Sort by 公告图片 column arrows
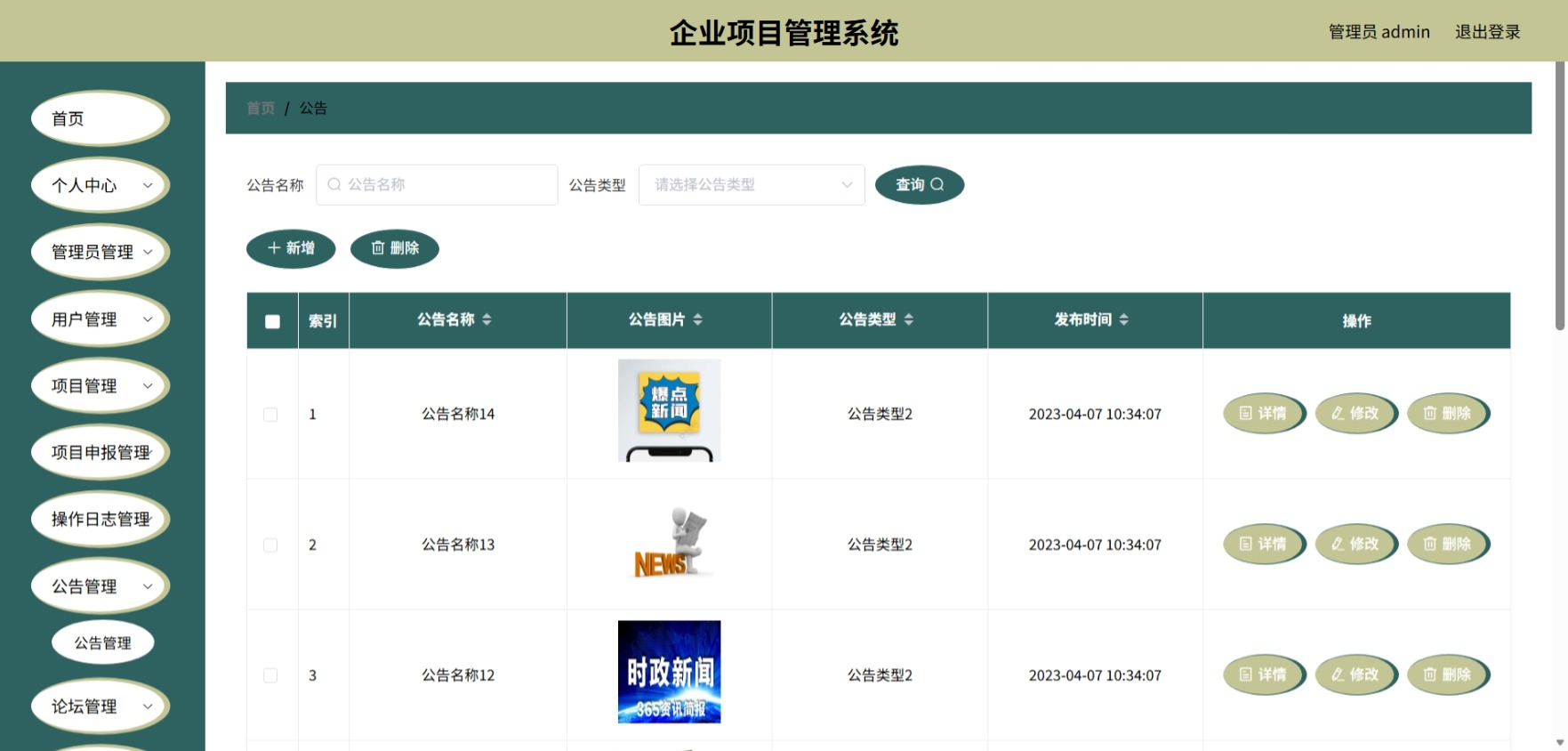This screenshot has width=1568, height=751. pos(697,319)
